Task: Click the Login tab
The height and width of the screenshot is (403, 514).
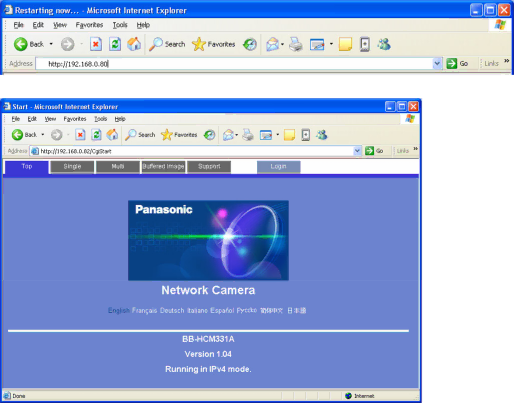Action: coord(278,167)
